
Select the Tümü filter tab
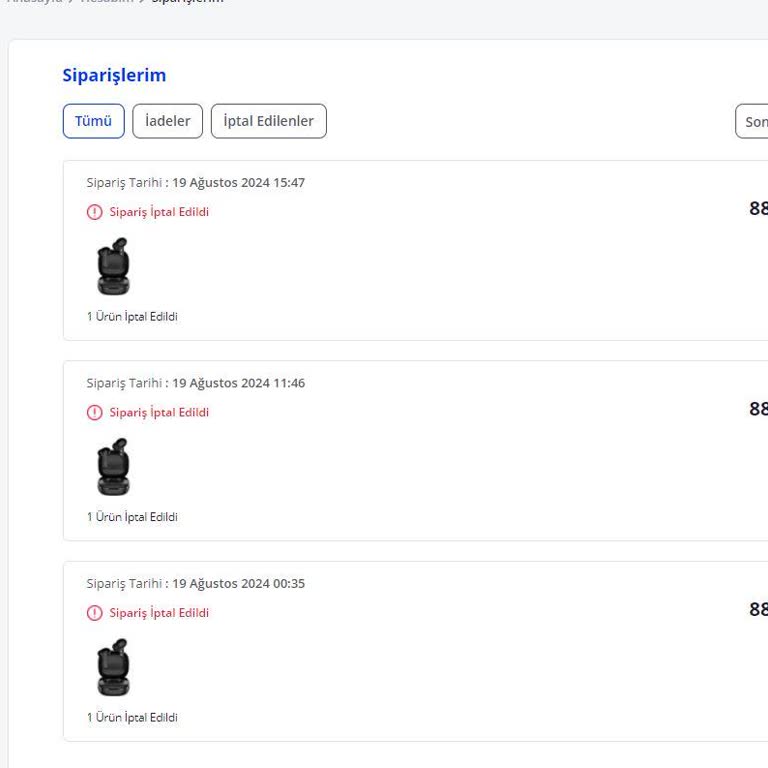(x=94, y=121)
